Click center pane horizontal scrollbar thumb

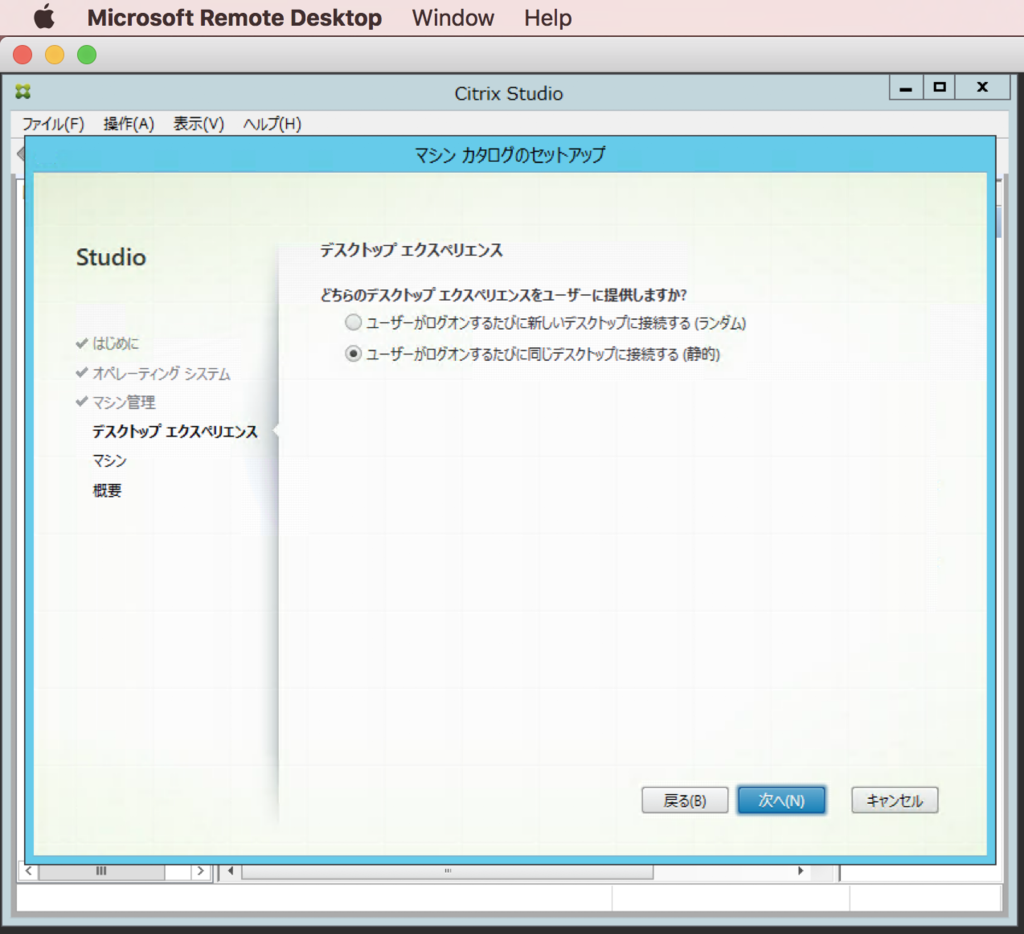[x=447, y=871]
